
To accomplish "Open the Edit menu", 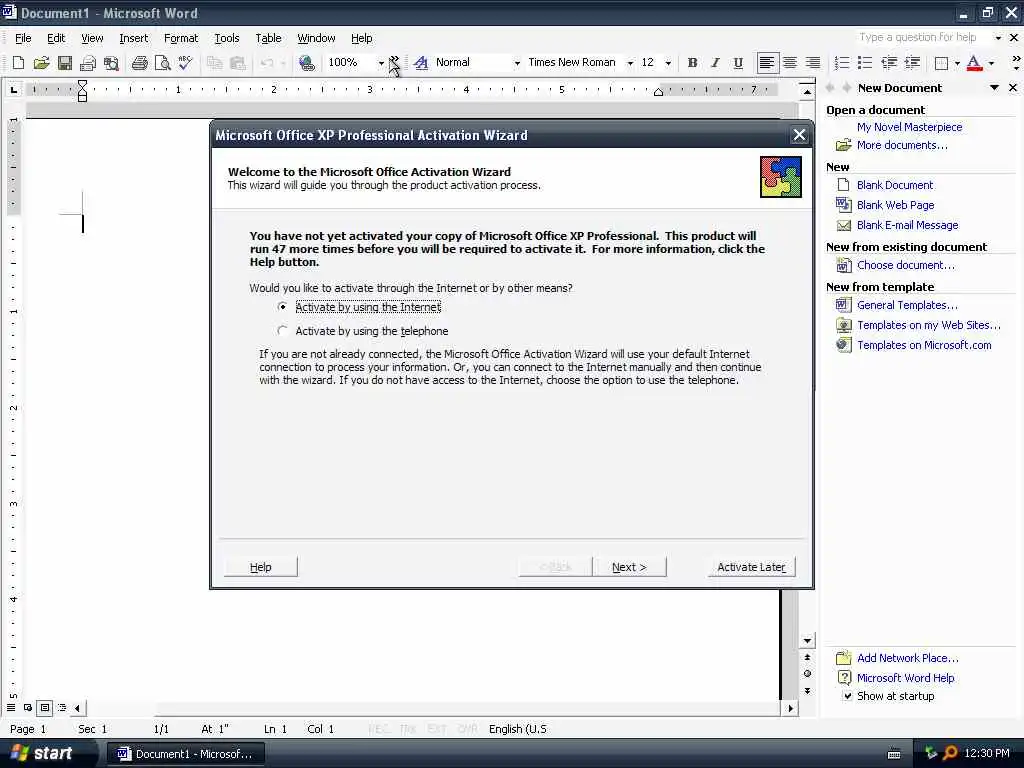I will tap(56, 38).
